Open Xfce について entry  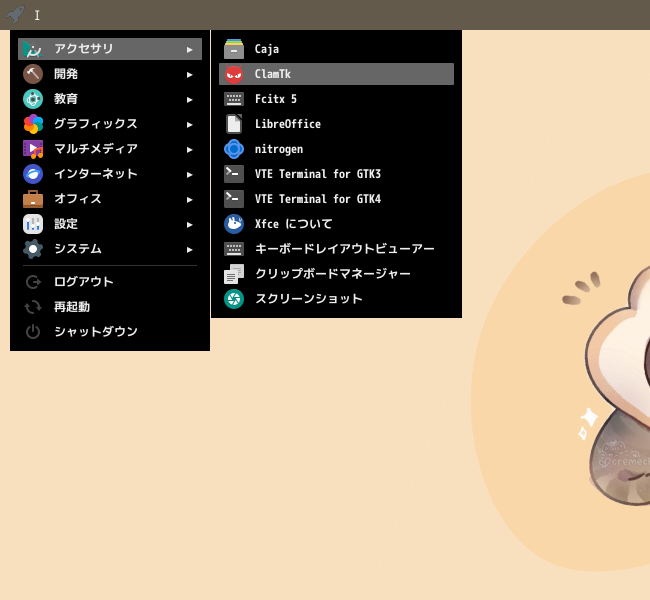point(336,224)
